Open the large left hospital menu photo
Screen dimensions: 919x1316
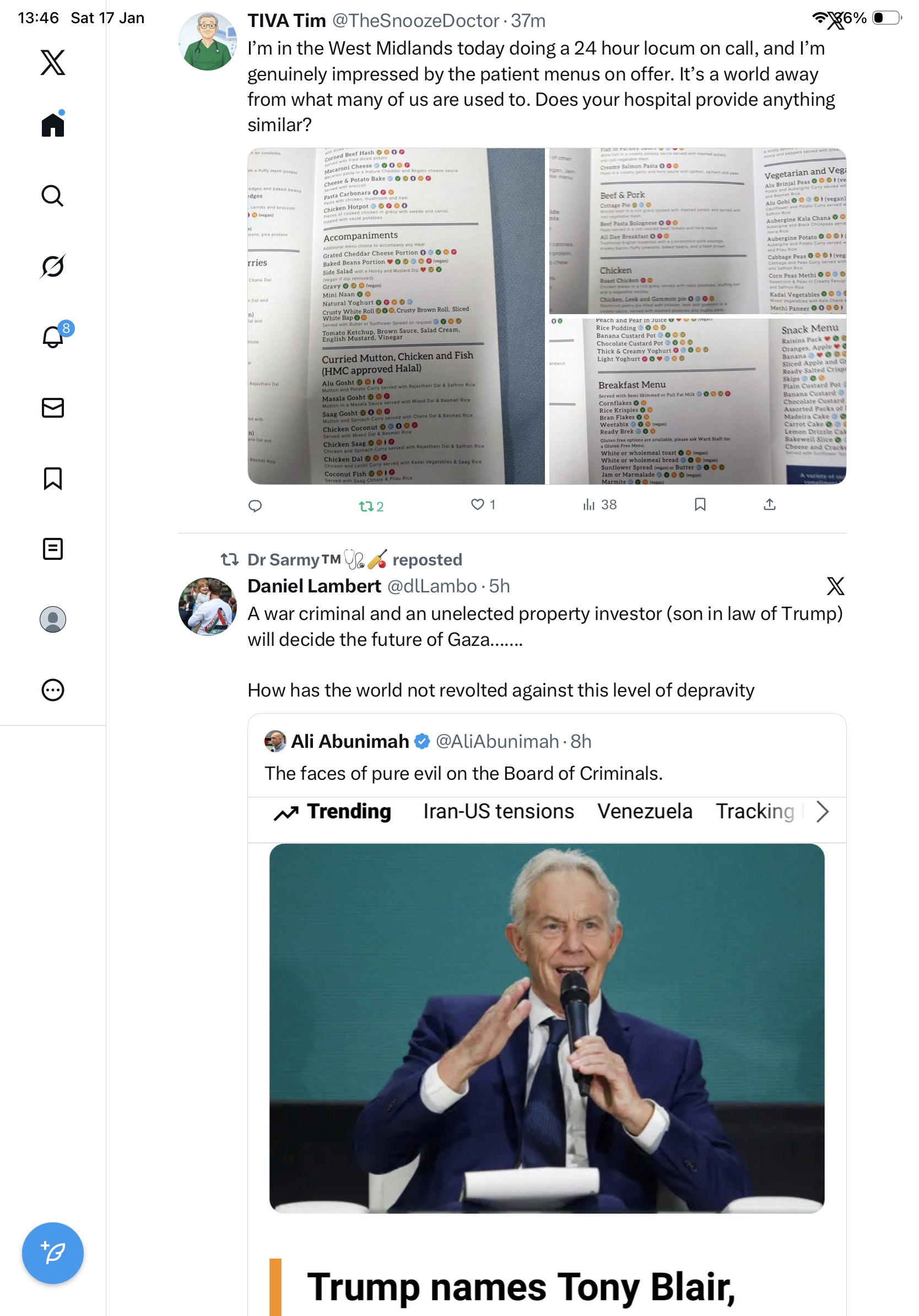tap(396, 316)
